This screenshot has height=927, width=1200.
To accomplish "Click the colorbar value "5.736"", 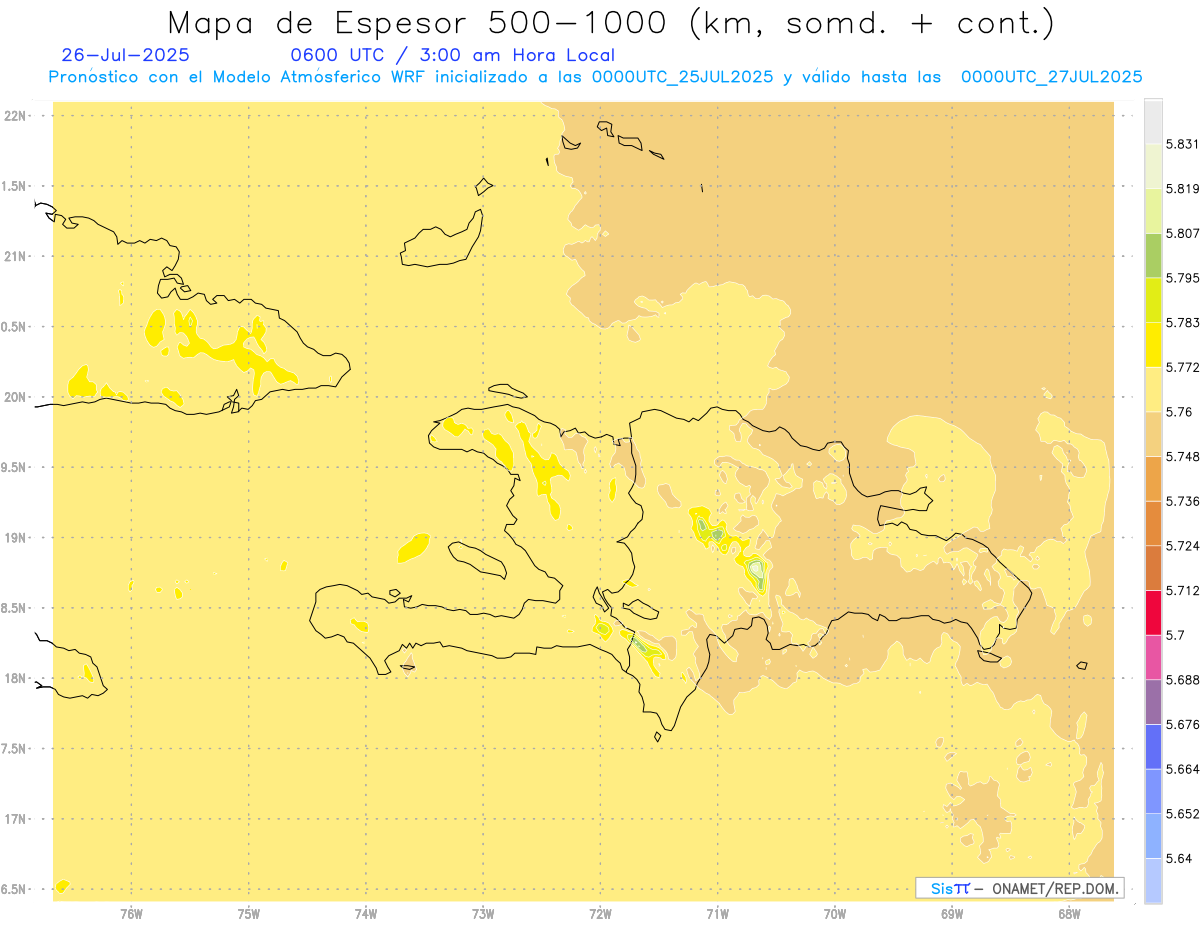I will pos(1183,501).
